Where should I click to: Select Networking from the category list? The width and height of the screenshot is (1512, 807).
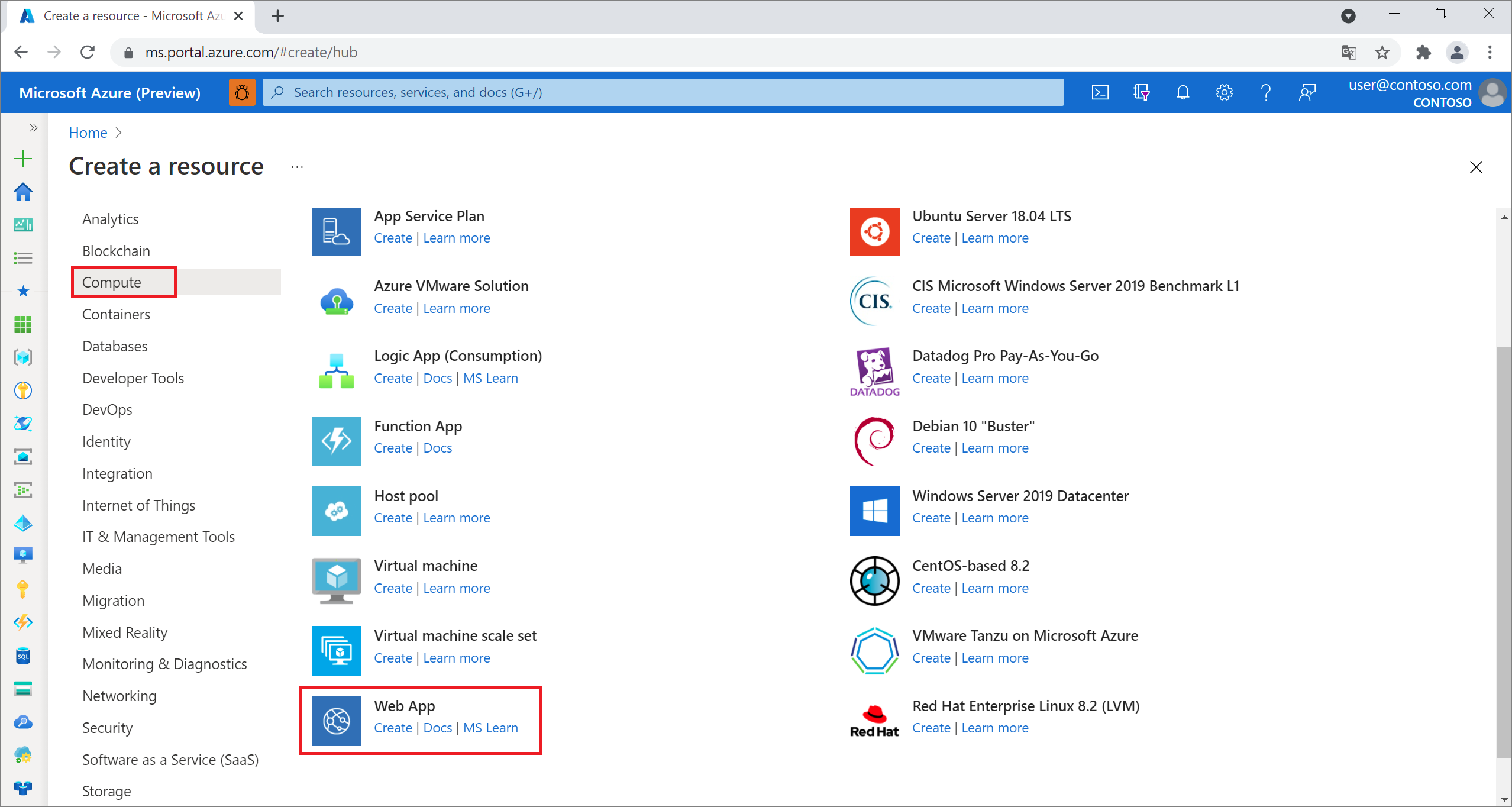(119, 696)
